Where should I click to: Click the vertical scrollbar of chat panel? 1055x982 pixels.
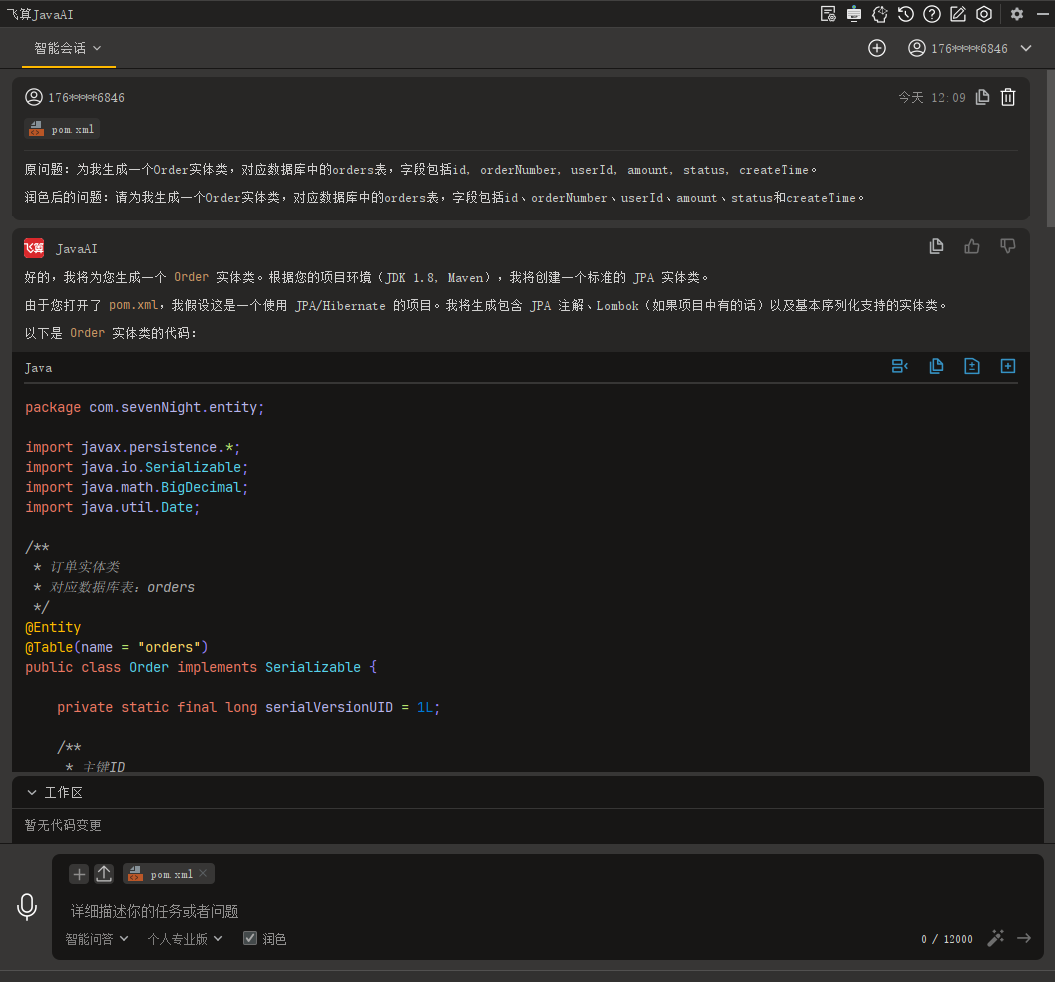(1050, 148)
